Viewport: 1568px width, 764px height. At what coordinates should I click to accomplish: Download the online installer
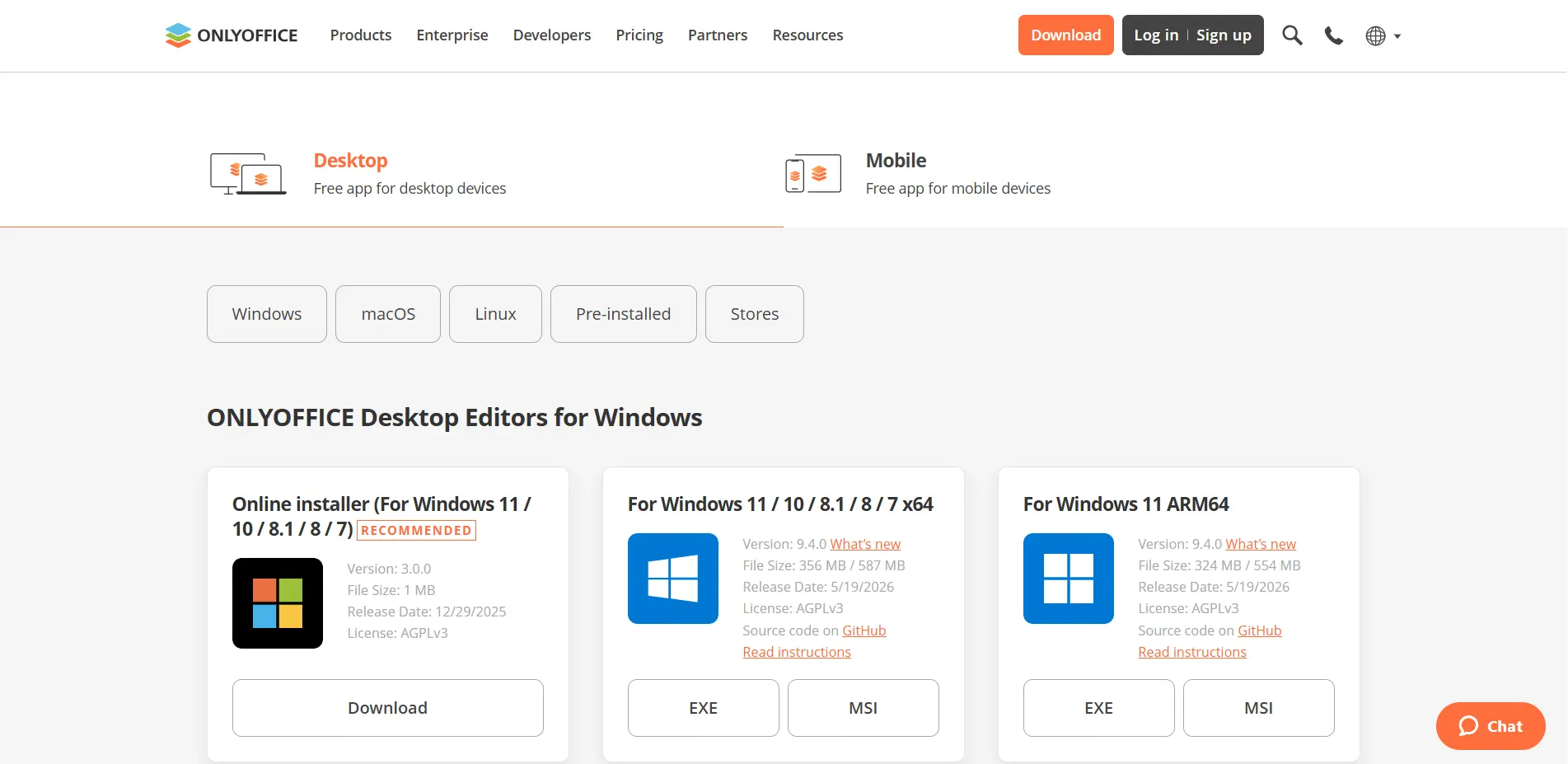tap(388, 708)
